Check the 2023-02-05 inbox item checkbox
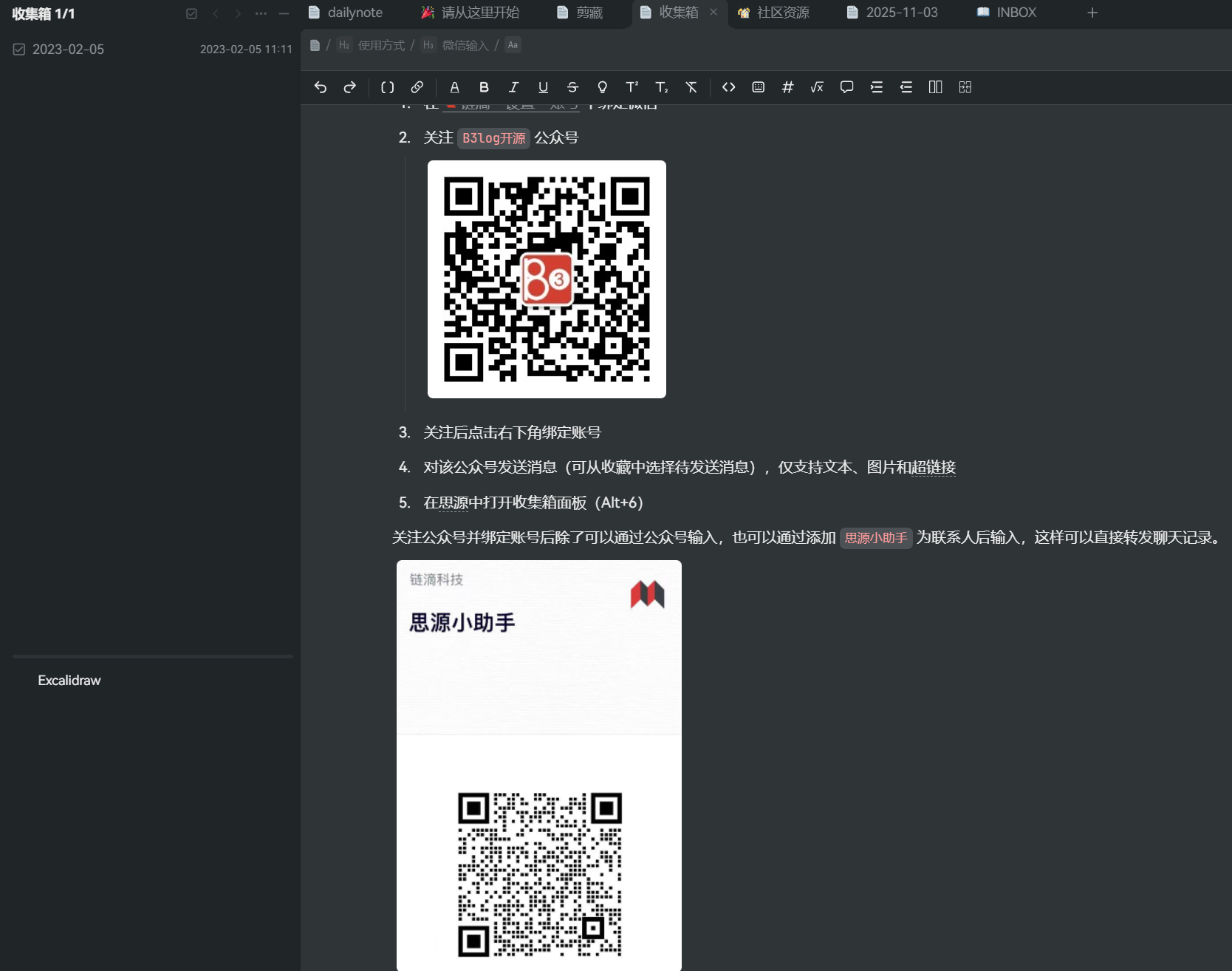1232x971 pixels. tap(18, 50)
